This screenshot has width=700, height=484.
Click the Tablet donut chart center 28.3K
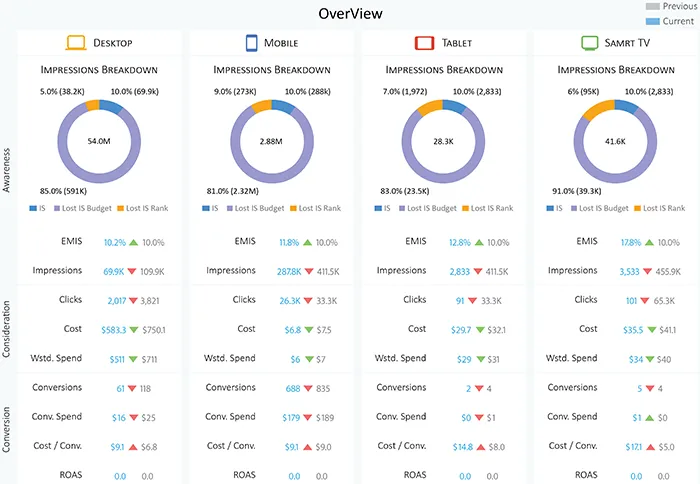(x=443, y=141)
